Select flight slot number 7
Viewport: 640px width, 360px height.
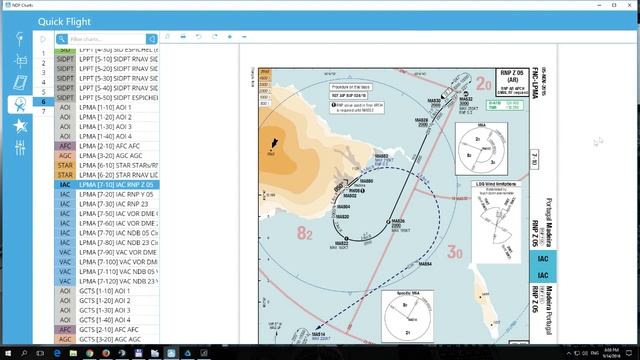pos(43,111)
